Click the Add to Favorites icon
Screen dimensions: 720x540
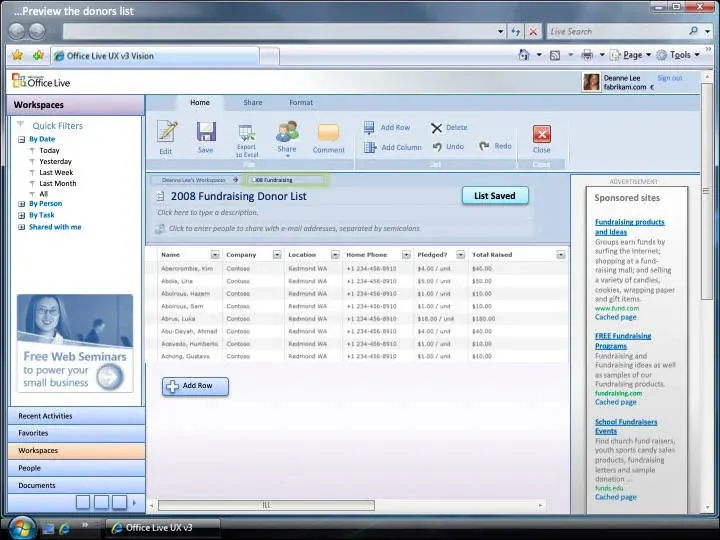[x=38, y=56]
